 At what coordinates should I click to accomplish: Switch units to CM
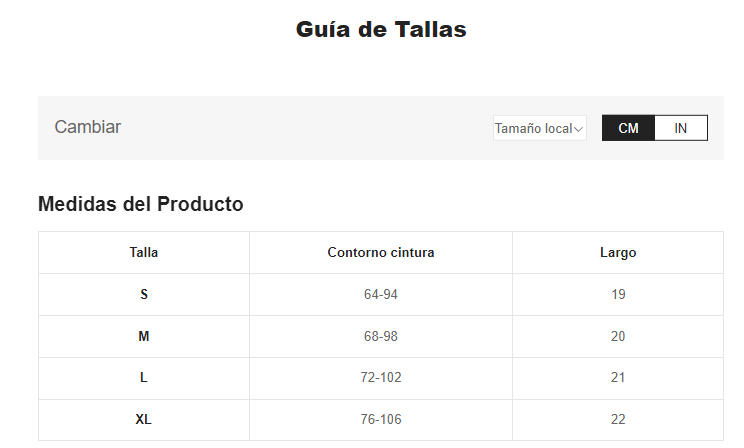[628, 128]
